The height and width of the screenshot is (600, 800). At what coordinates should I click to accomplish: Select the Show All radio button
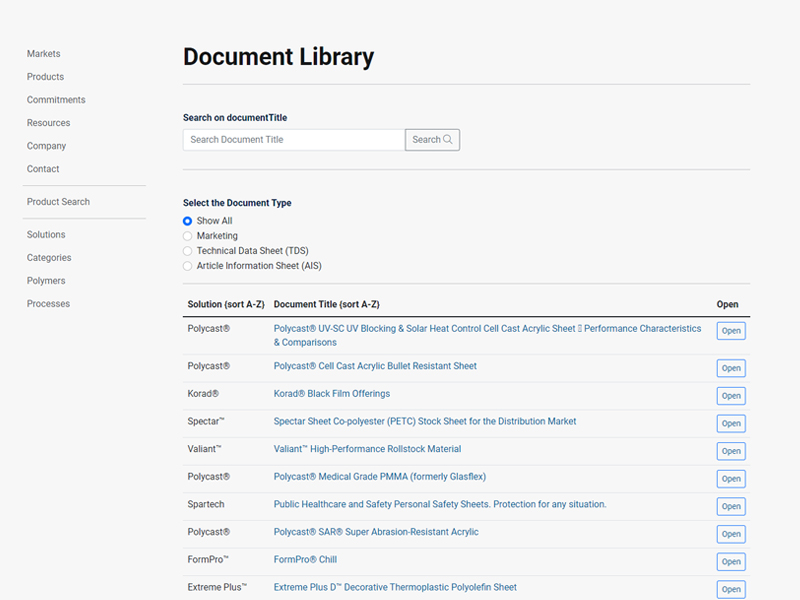[187, 221]
